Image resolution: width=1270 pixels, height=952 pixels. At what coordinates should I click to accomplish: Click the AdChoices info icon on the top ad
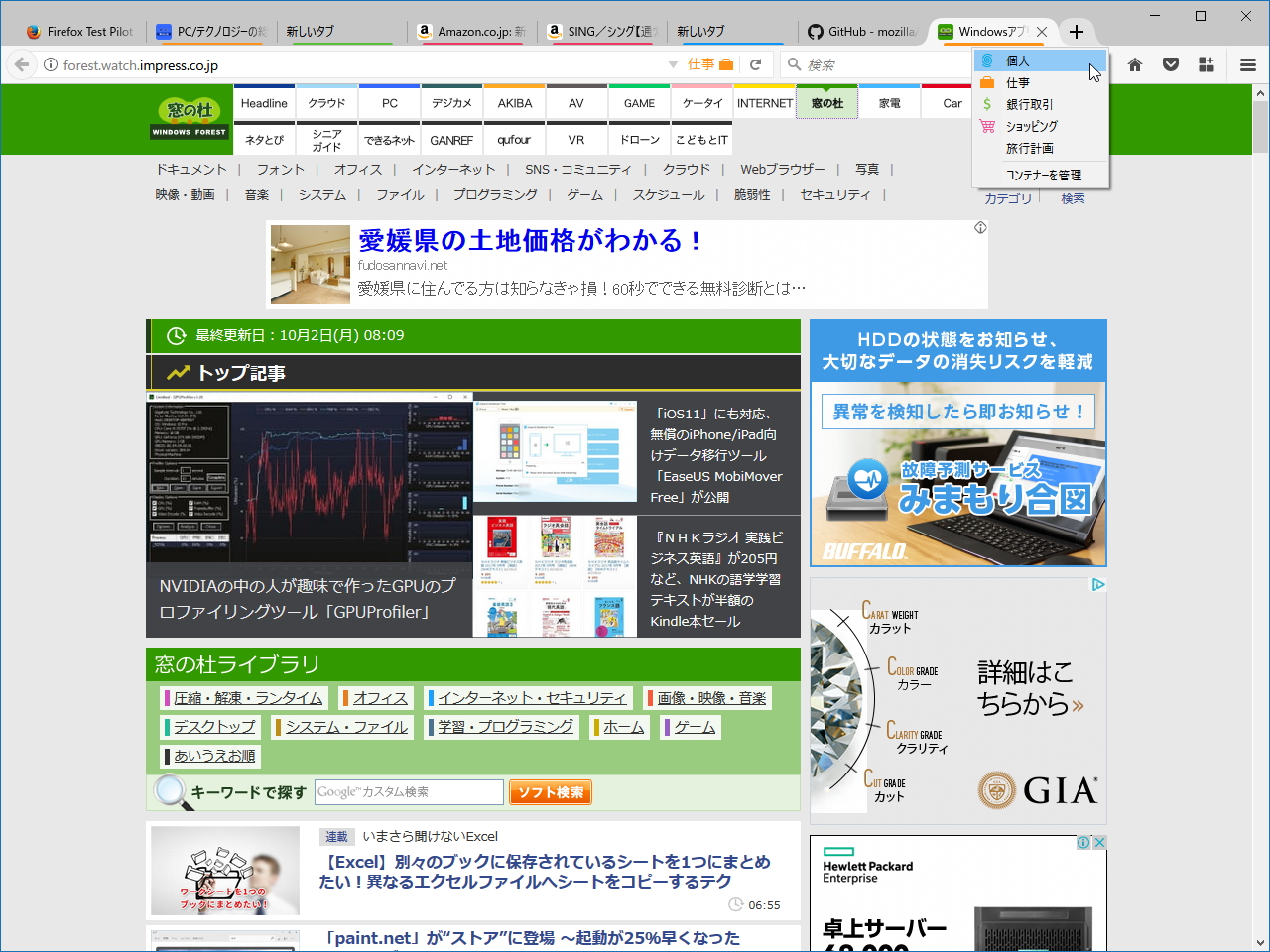coord(980,227)
